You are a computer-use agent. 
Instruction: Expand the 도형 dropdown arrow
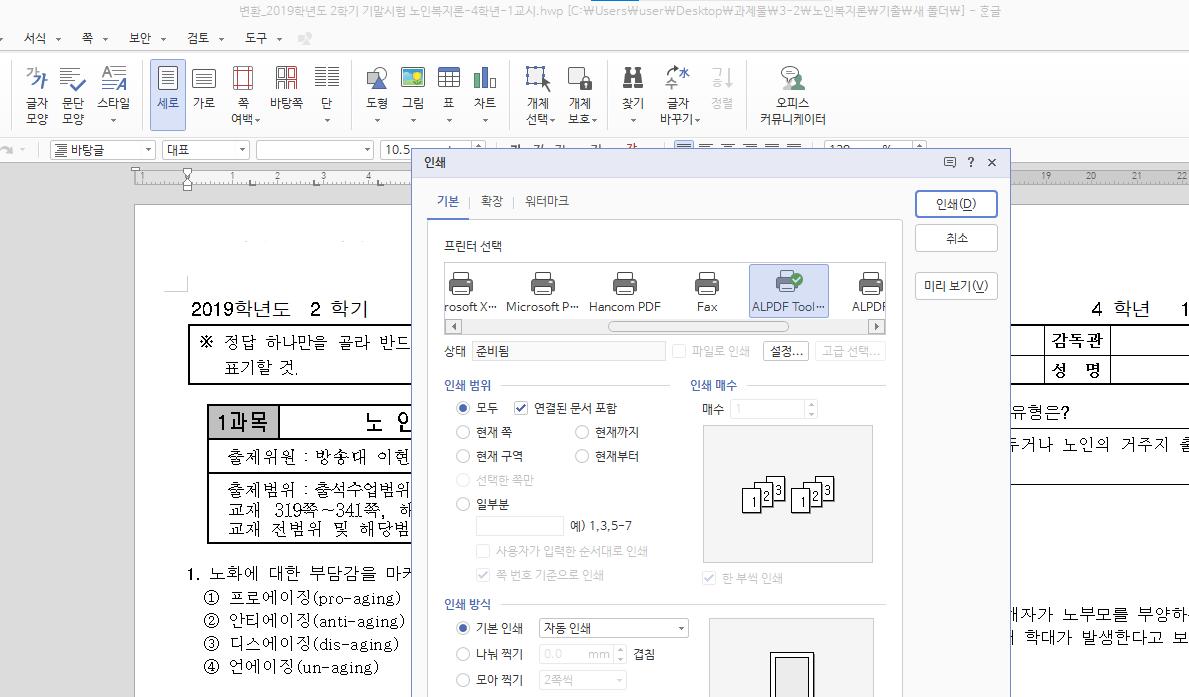pyautogui.click(x=377, y=121)
